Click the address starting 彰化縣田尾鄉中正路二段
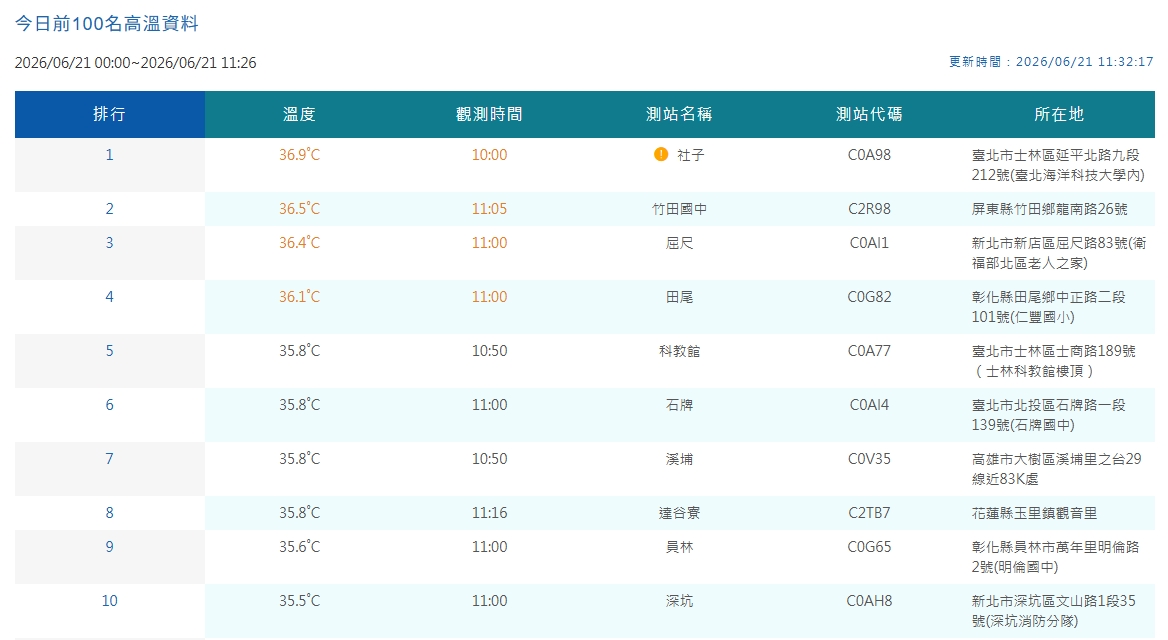The image size is (1168, 640). [x=1048, y=307]
